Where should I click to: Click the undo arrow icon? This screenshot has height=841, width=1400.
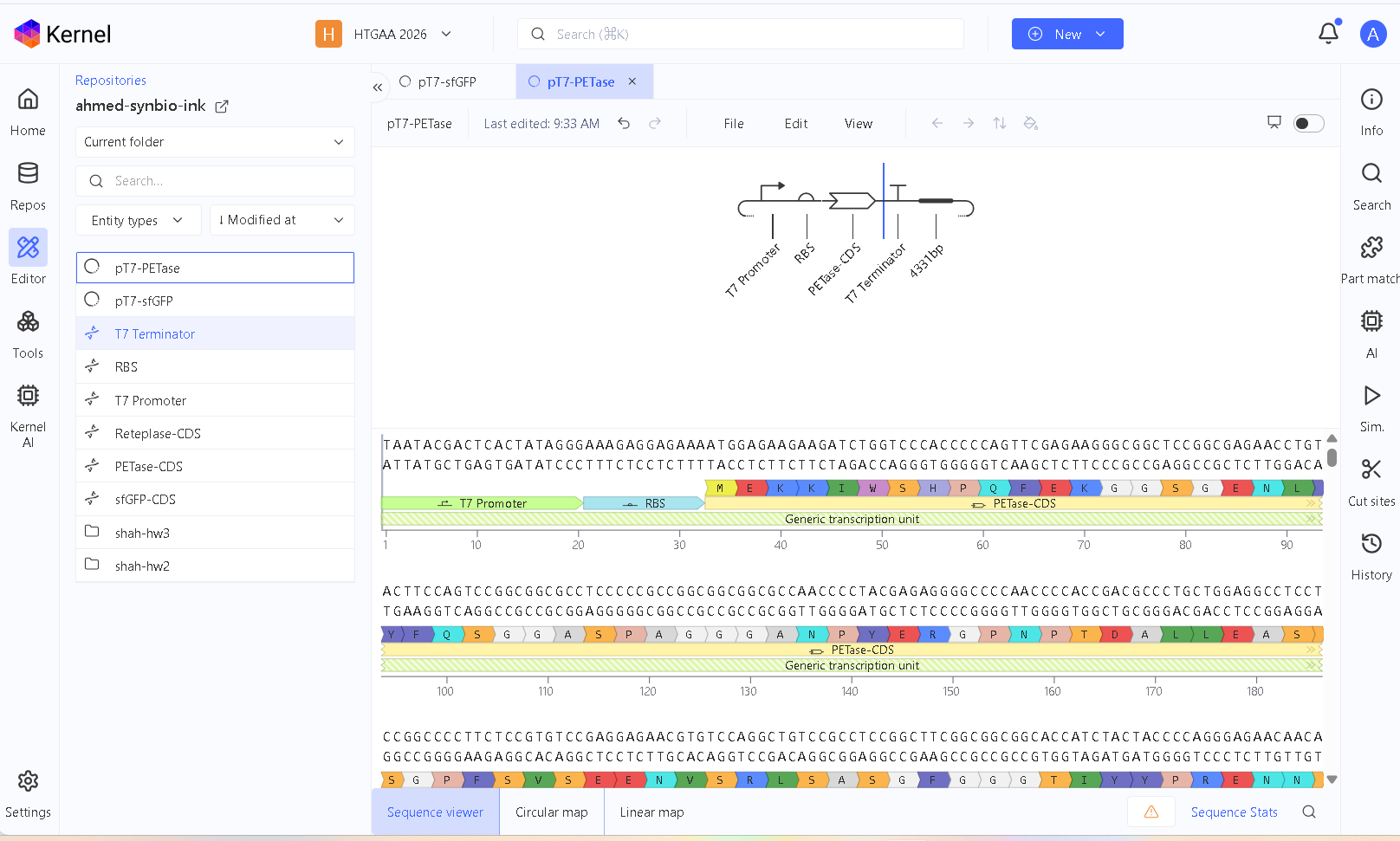[x=624, y=123]
